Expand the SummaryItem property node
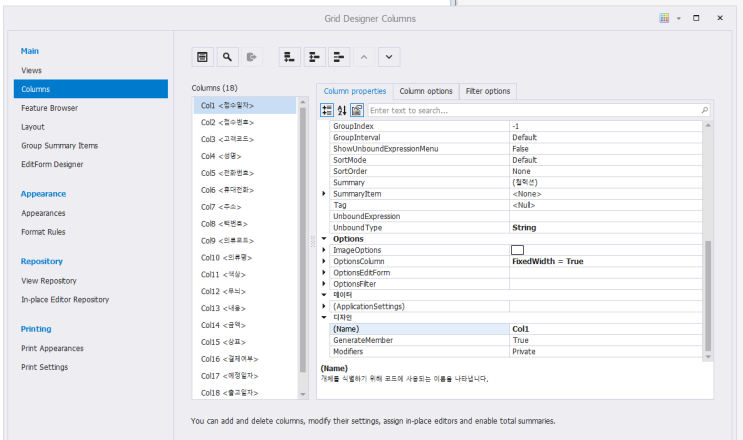The image size is (743, 440). click(323, 193)
